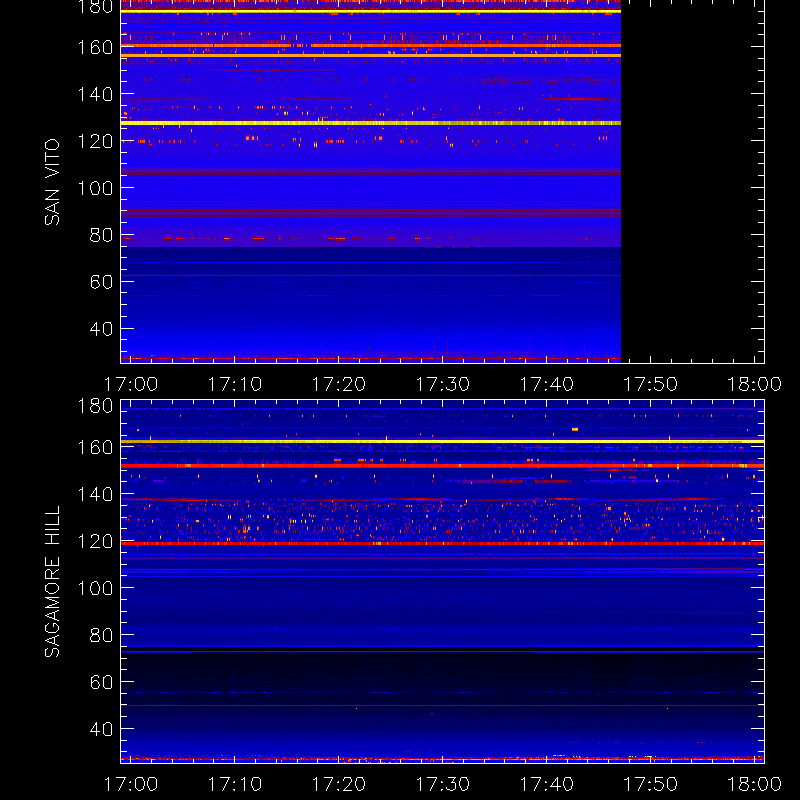800x800 pixels.
Task: Pick the 120 label on Sagamore Hill plot
Action: pos(95,541)
